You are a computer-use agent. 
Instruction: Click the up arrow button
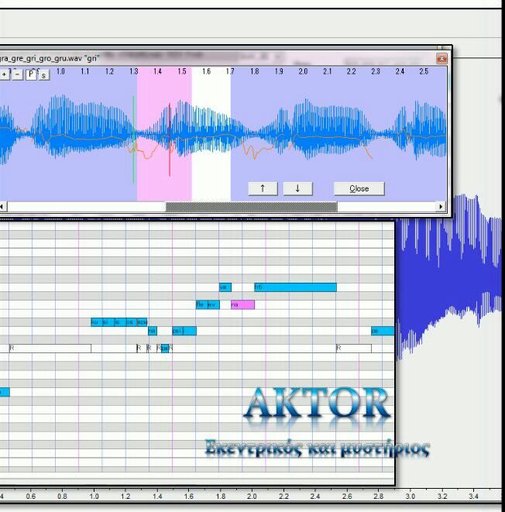[x=262, y=188]
